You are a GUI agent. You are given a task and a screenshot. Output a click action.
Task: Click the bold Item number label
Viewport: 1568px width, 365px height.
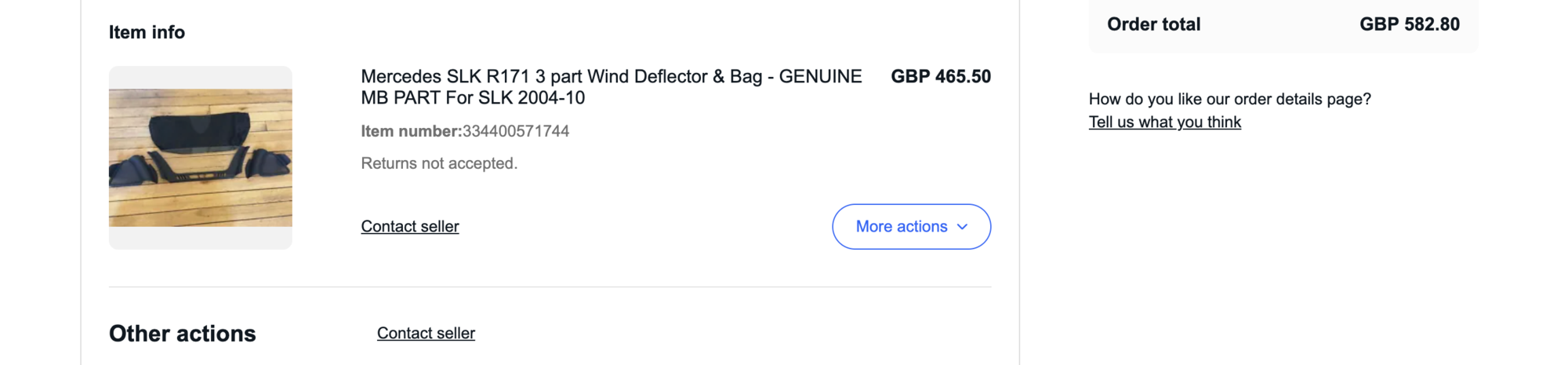411,131
